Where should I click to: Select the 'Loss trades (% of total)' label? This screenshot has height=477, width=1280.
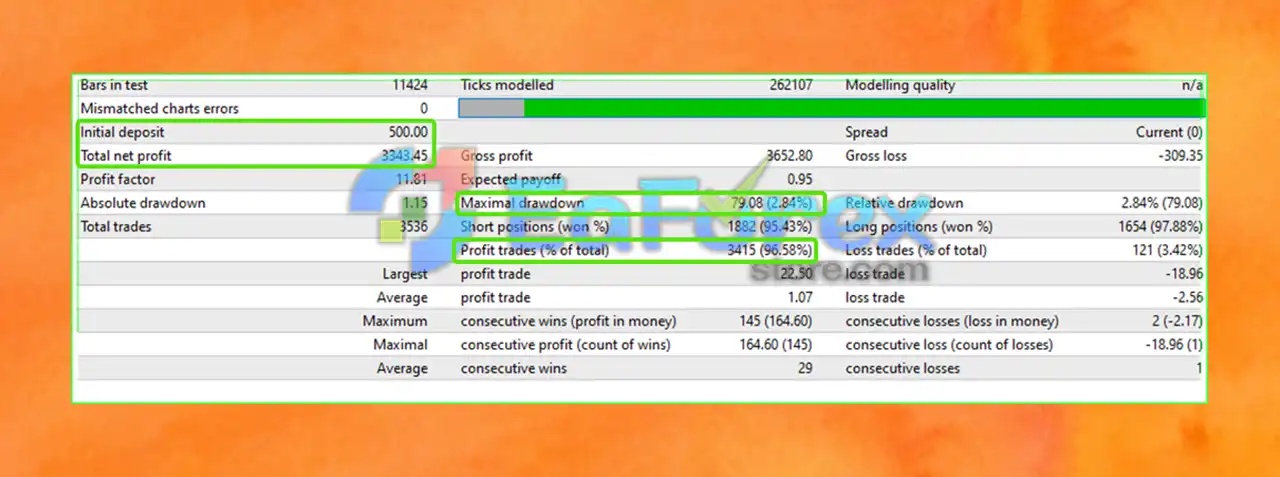[x=916, y=250]
